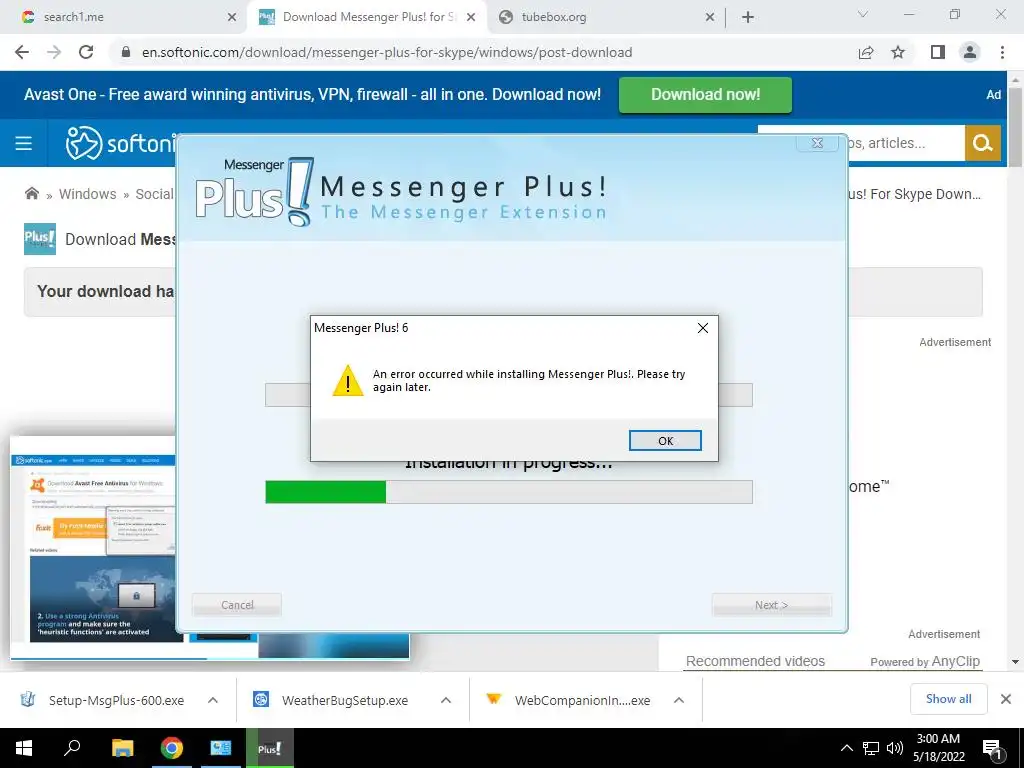This screenshot has width=1024, height=768.
Task: Expand options for WebCompanionIn....exe
Action: click(679, 700)
